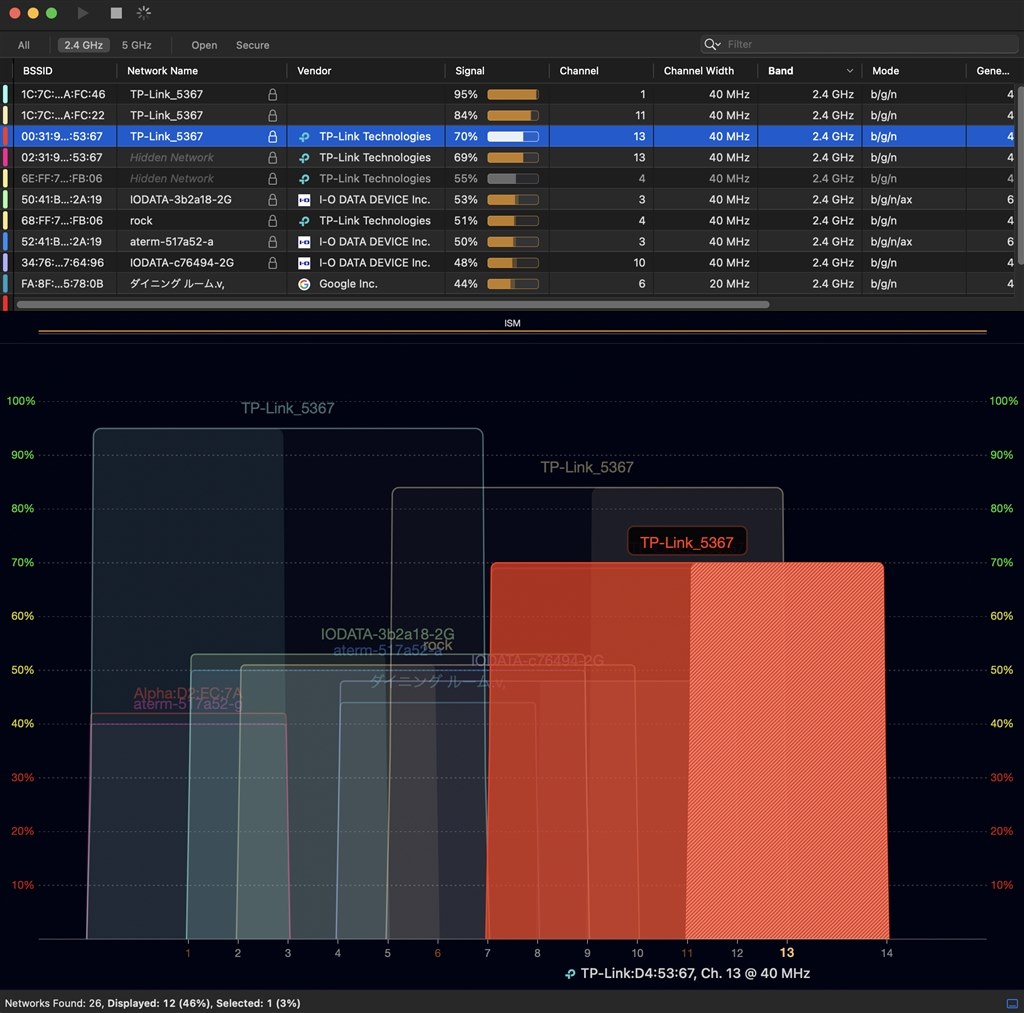Click channel 1 on the chart axis
The width and height of the screenshot is (1024, 1013).
(x=188, y=953)
